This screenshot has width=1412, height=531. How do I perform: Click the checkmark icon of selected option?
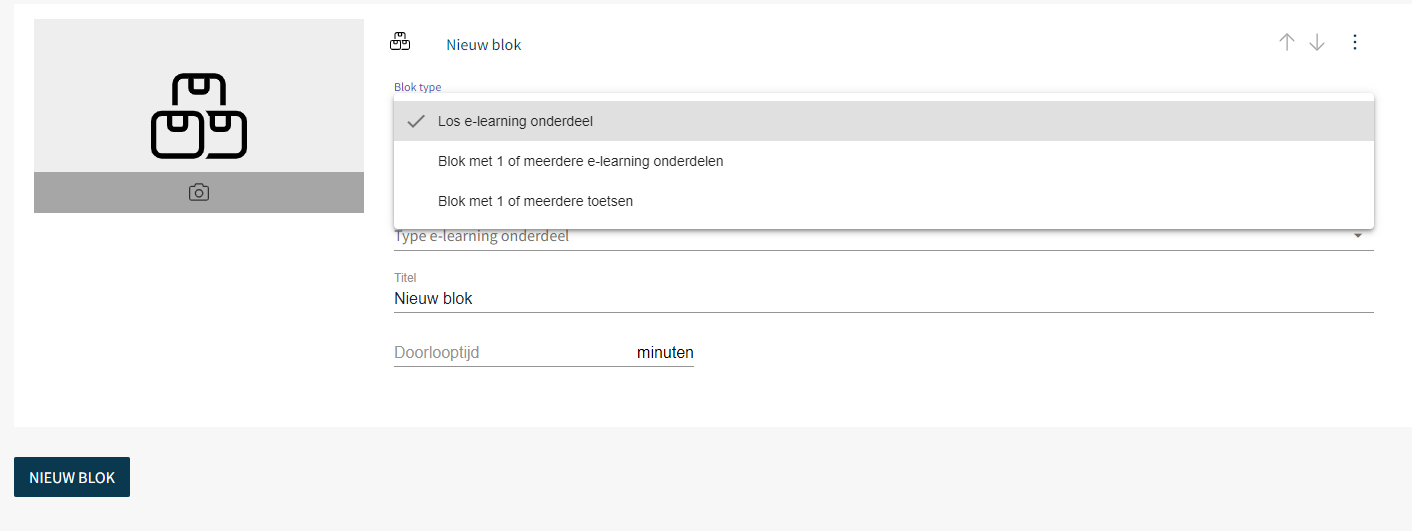[x=416, y=121]
